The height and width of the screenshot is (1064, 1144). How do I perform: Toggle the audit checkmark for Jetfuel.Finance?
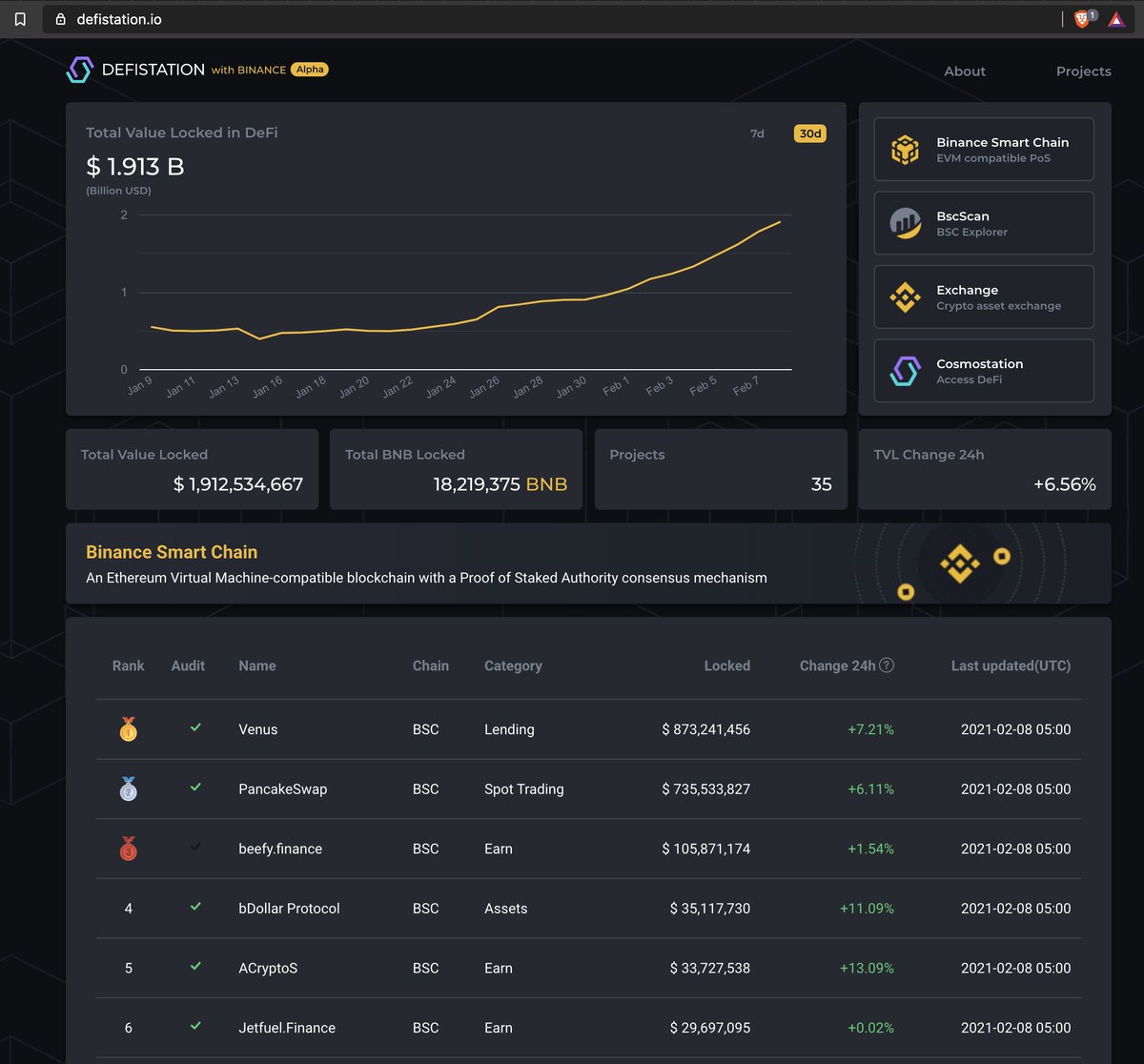(x=195, y=1027)
